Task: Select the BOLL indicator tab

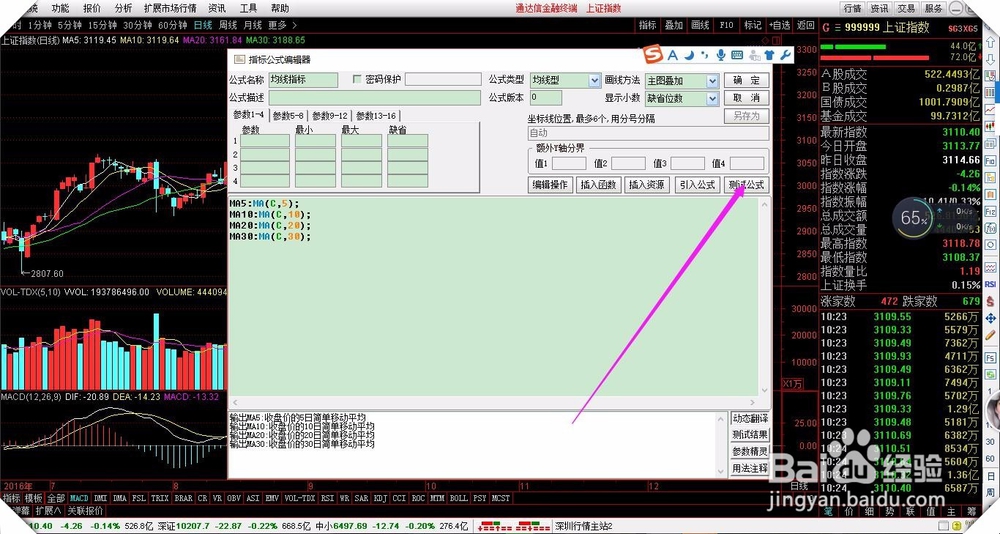Action: tap(458, 498)
